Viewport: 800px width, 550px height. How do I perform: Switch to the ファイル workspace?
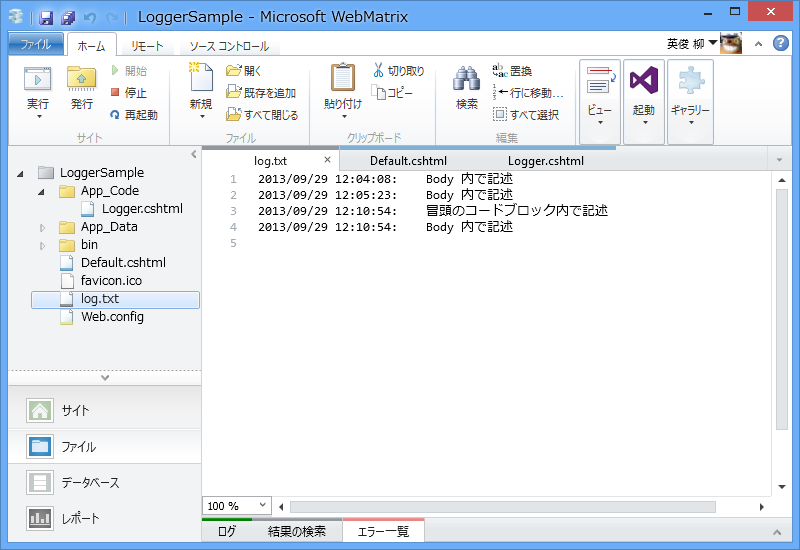105,446
